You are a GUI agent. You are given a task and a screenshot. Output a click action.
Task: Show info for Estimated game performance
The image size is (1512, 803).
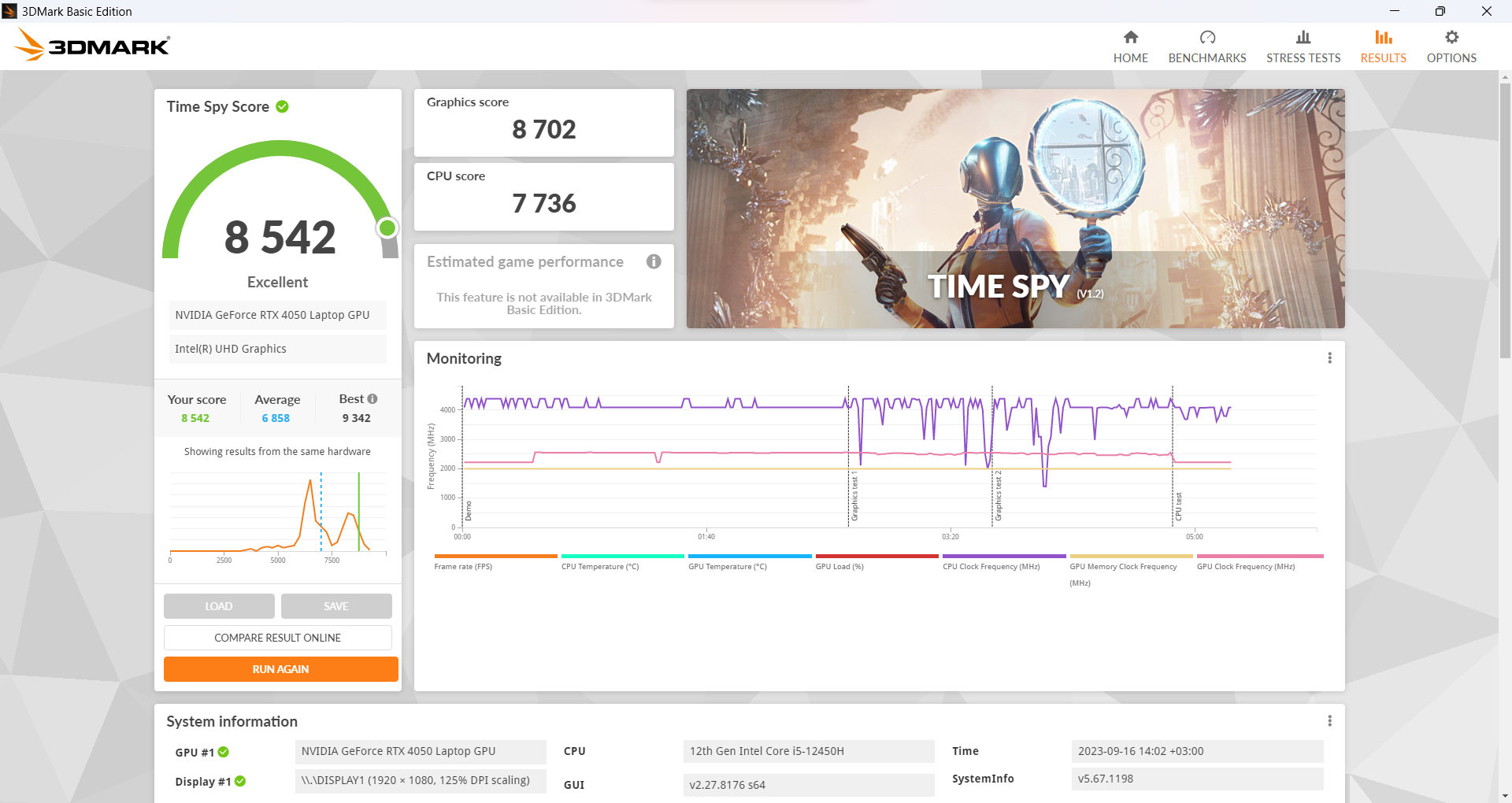click(x=654, y=261)
